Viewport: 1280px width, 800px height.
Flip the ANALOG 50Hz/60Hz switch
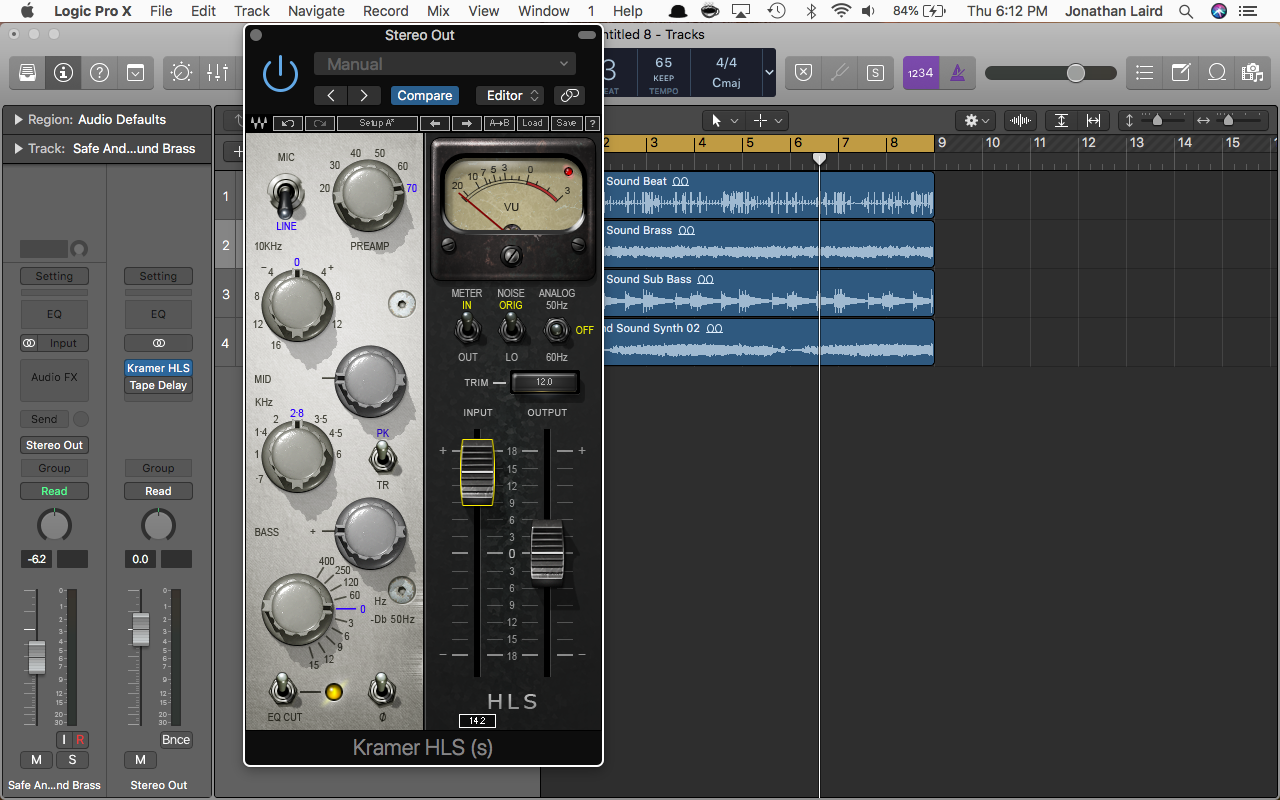(556, 327)
